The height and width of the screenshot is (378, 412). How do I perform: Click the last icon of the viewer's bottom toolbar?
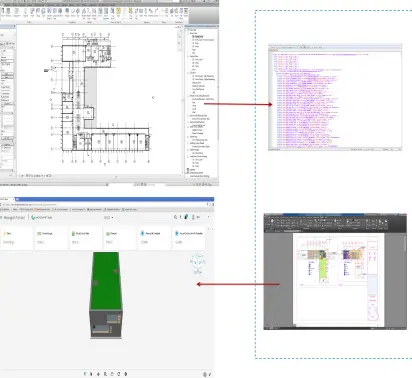pyautogui.click(x=126, y=374)
